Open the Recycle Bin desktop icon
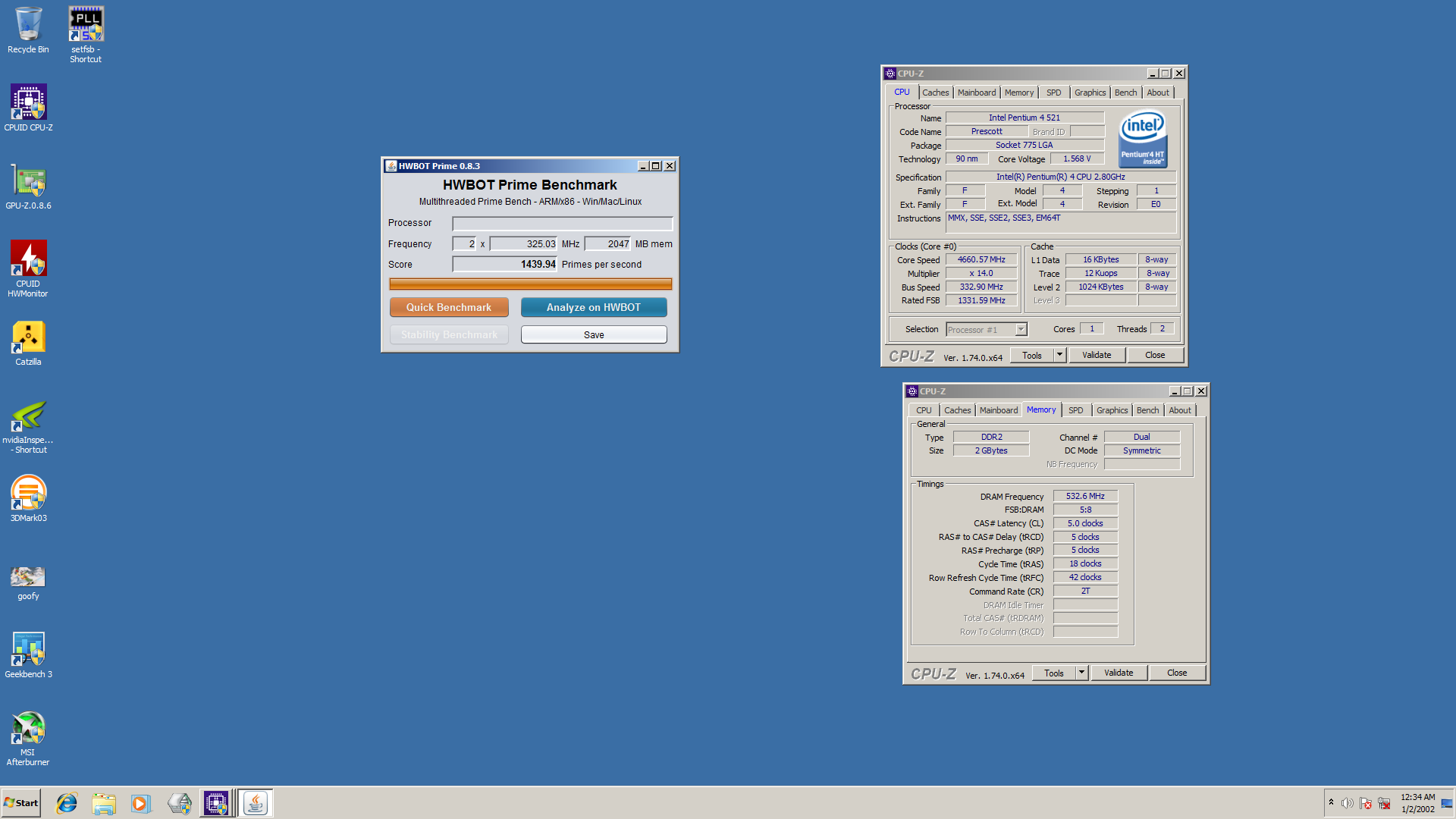 [28, 30]
